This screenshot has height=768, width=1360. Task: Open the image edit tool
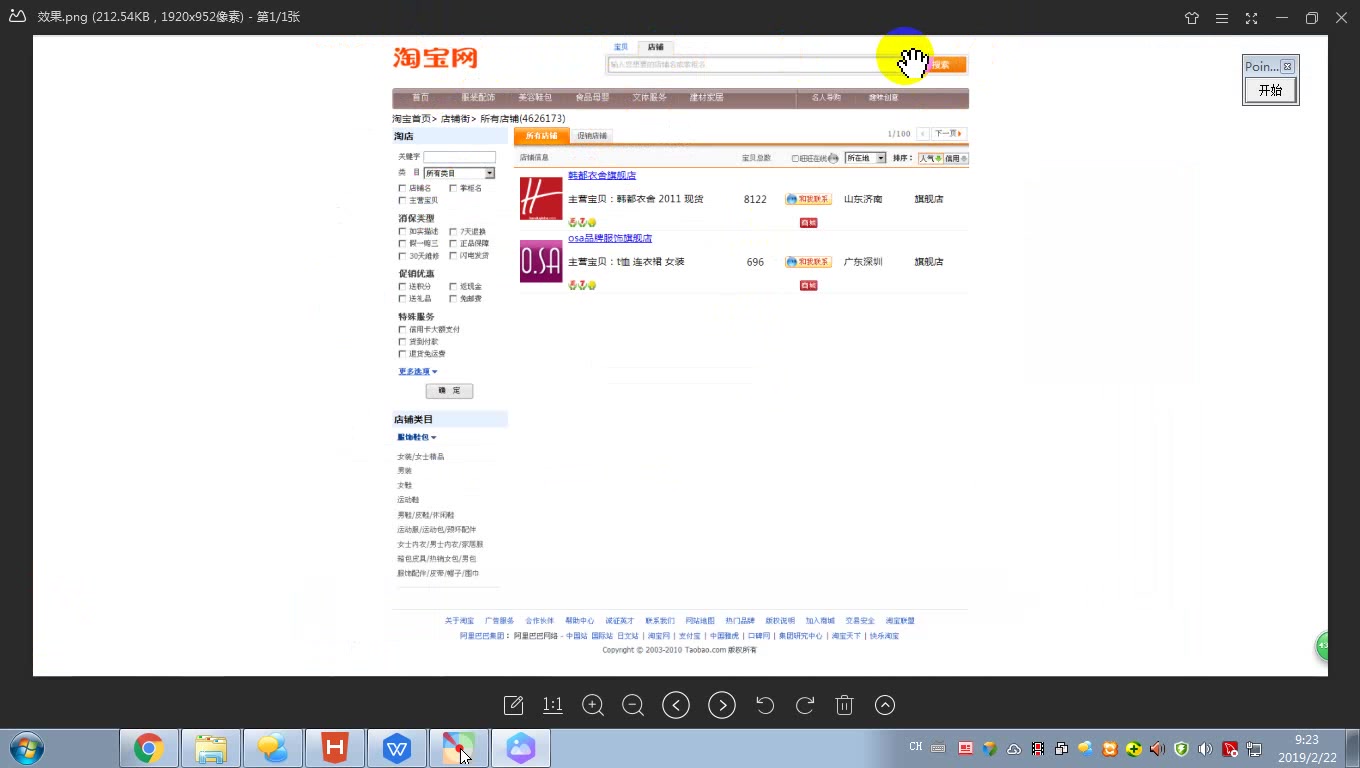[x=513, y=705]
